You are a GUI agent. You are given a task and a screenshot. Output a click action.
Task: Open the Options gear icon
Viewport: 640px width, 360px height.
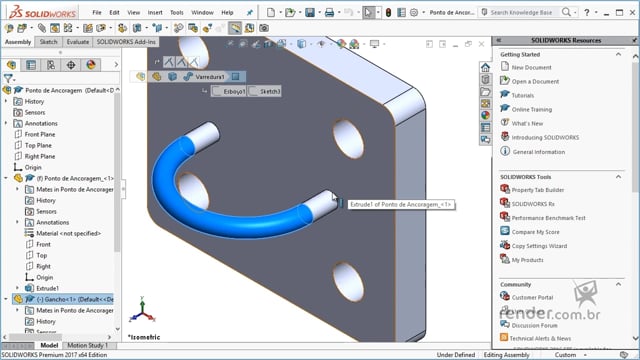click(414, 13)
